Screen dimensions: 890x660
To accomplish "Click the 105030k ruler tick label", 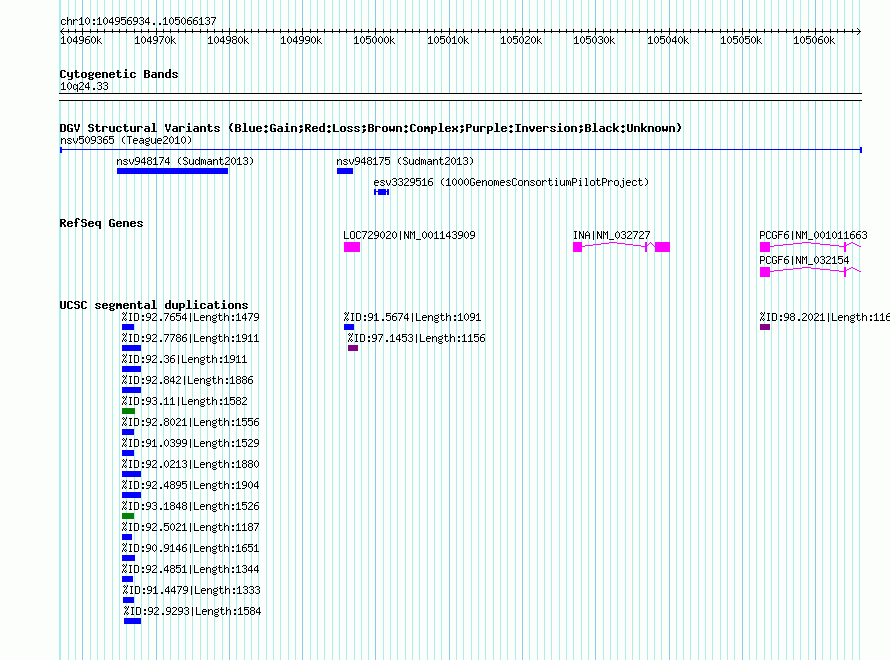I will [x=594, y=40].
